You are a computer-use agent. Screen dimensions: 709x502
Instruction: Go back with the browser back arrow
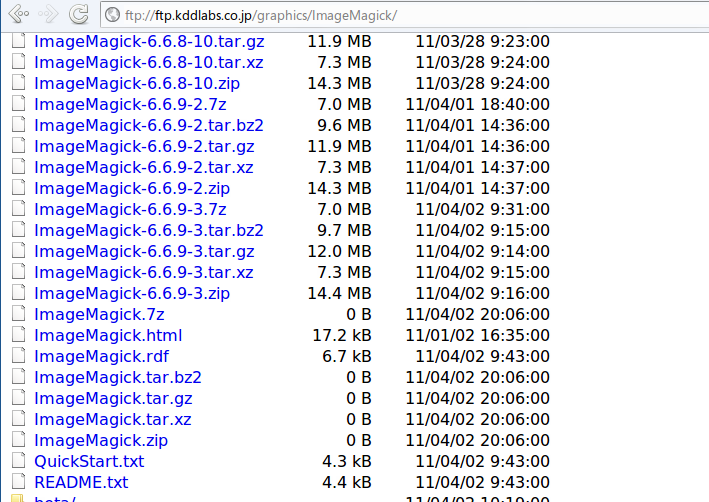(19, 14)
